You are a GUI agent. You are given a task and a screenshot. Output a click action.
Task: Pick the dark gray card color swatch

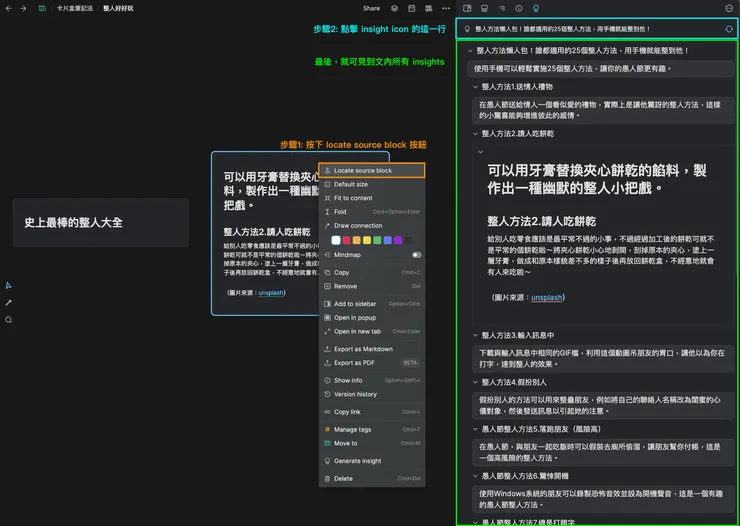click(409, 240)
